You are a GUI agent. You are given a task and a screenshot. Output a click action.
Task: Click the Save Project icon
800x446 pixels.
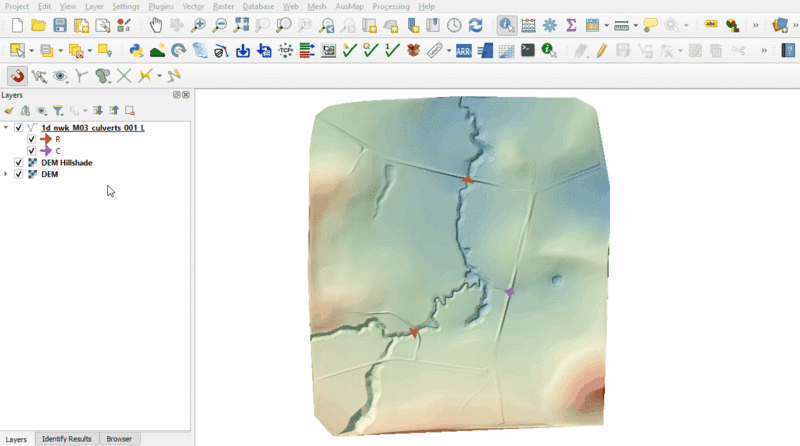pyautogui.click(x=60, y=25)
